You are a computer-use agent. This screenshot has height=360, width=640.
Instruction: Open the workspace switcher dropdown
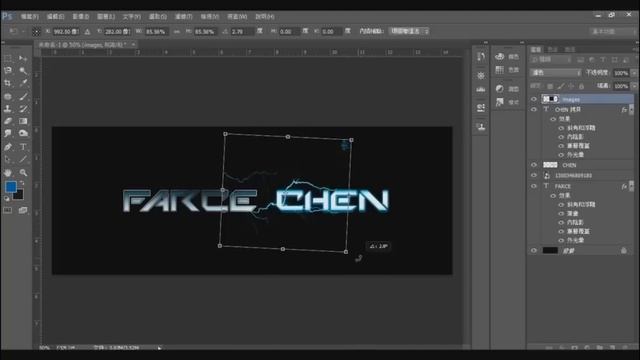pyautogui.click(x=613, y=31)
